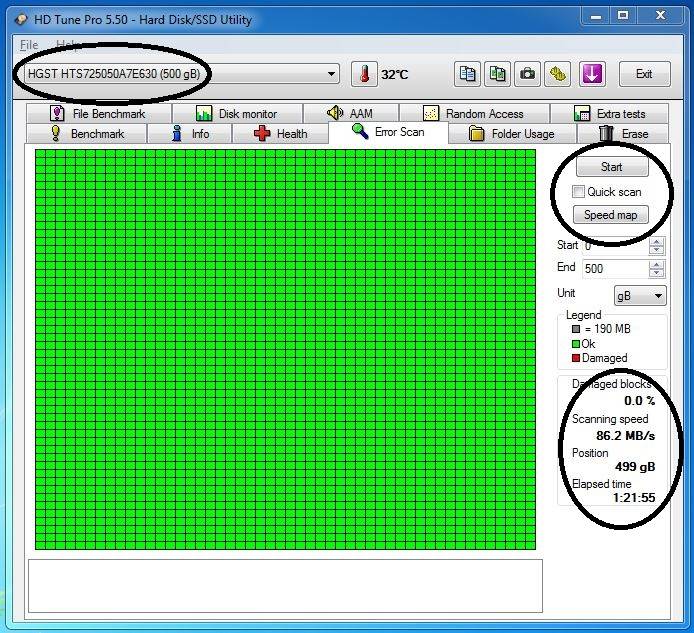
Task: Open the Unit gB dropdown
Action: point(640,295)
